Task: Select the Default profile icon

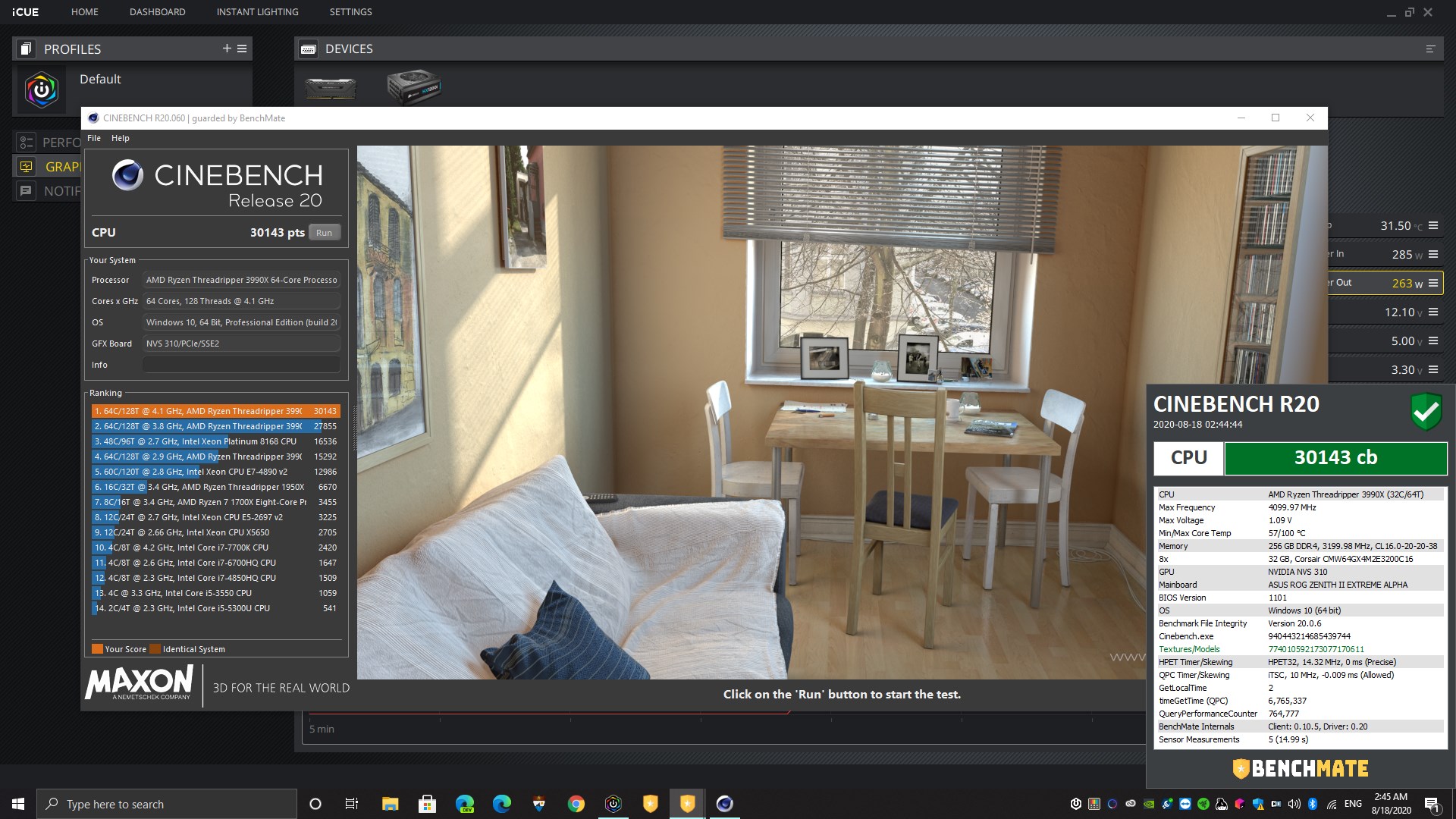Action: point(42,90)
